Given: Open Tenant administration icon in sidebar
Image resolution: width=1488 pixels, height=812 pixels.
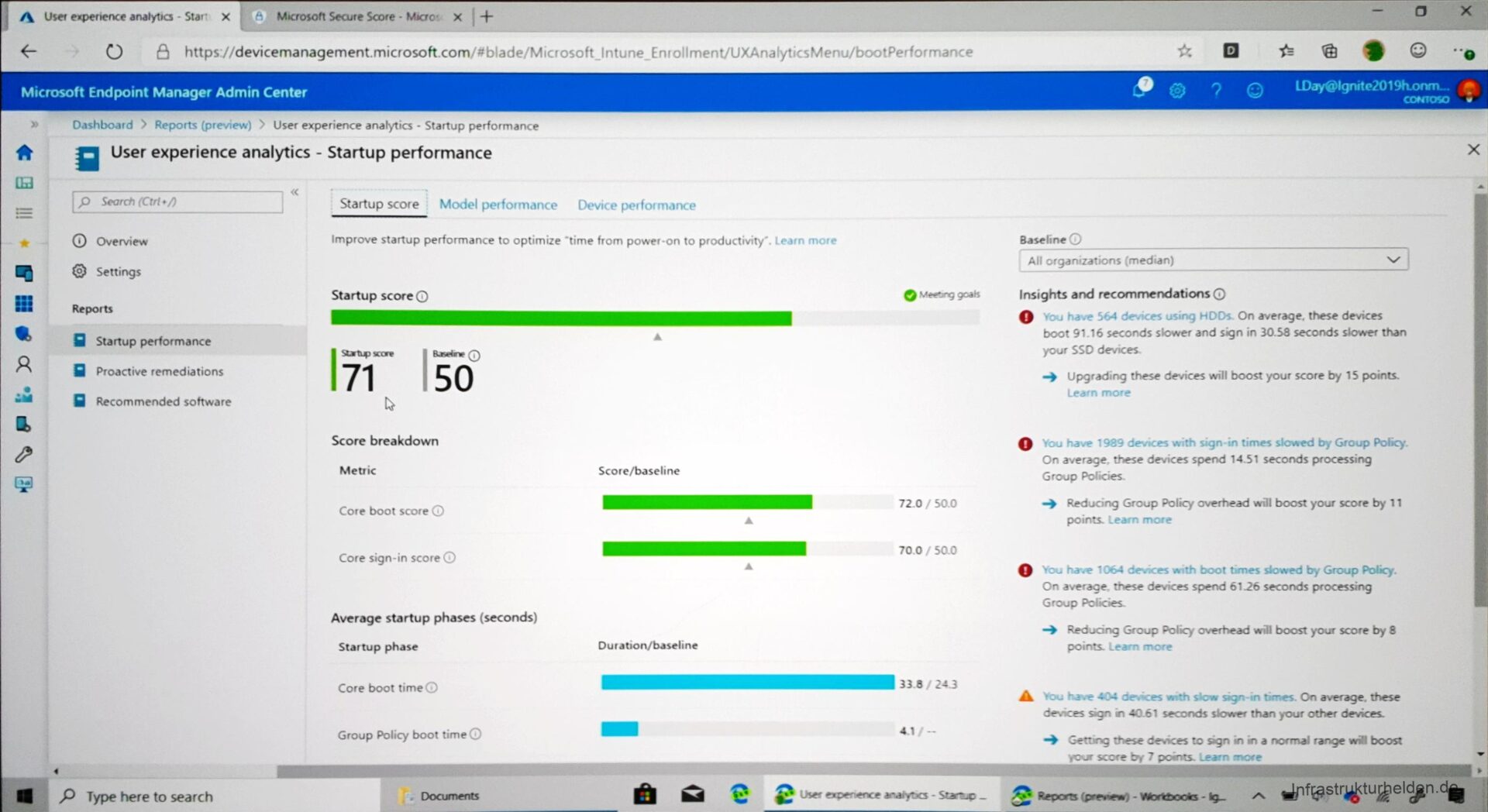Looking at the screenshot, I should (24, 425).
